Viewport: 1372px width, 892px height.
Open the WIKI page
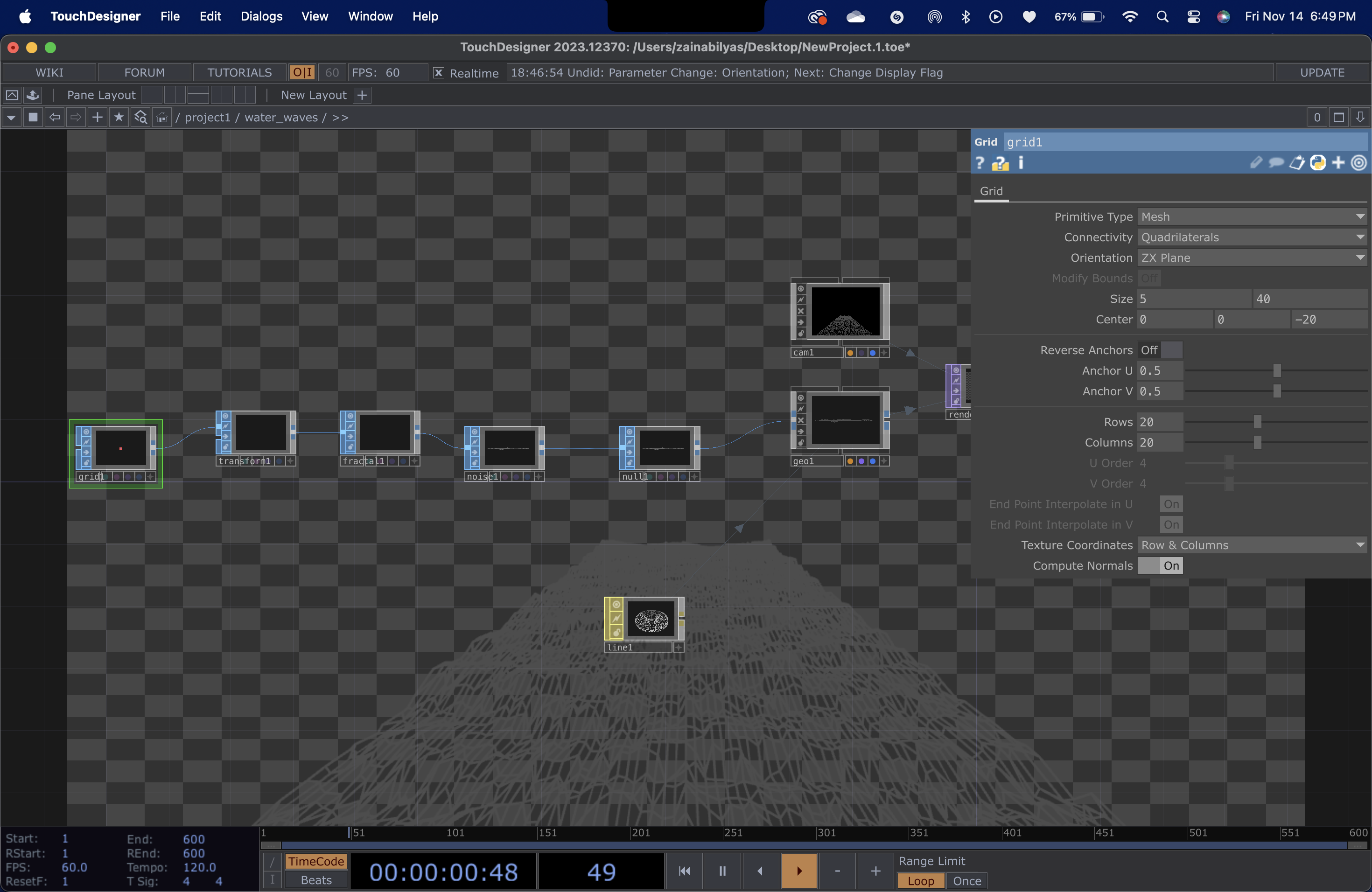49,72
